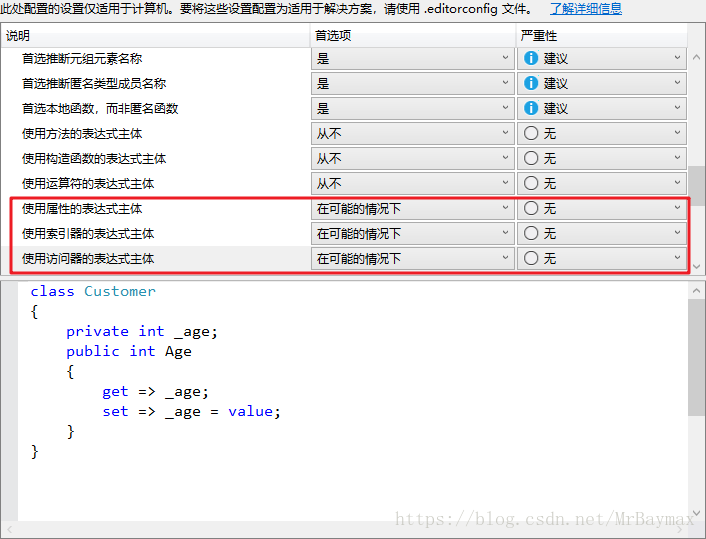Click the 严重性 column header
This screenshot has width=706, height=539.
(602, 36)
